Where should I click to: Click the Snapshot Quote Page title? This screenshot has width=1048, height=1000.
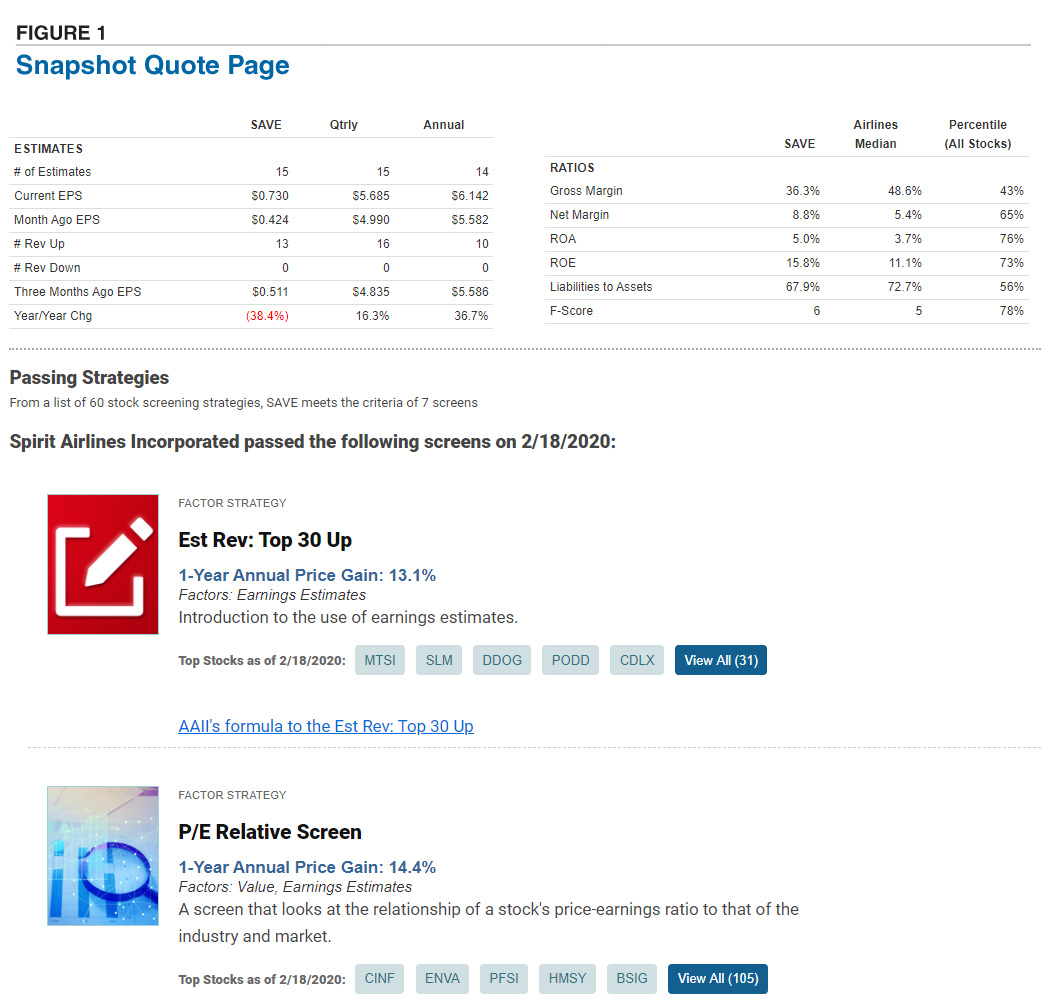[x=152, y=66]
